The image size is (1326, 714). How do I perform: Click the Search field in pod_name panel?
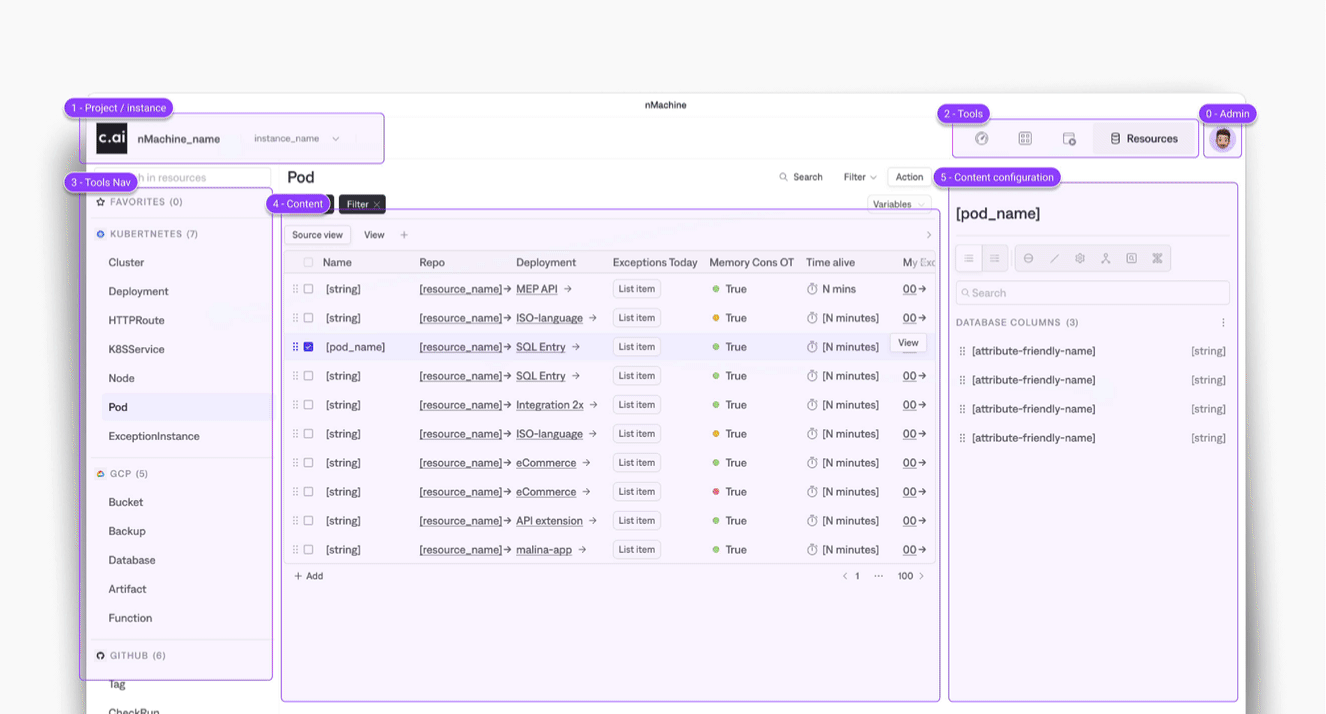(1092, 293)
